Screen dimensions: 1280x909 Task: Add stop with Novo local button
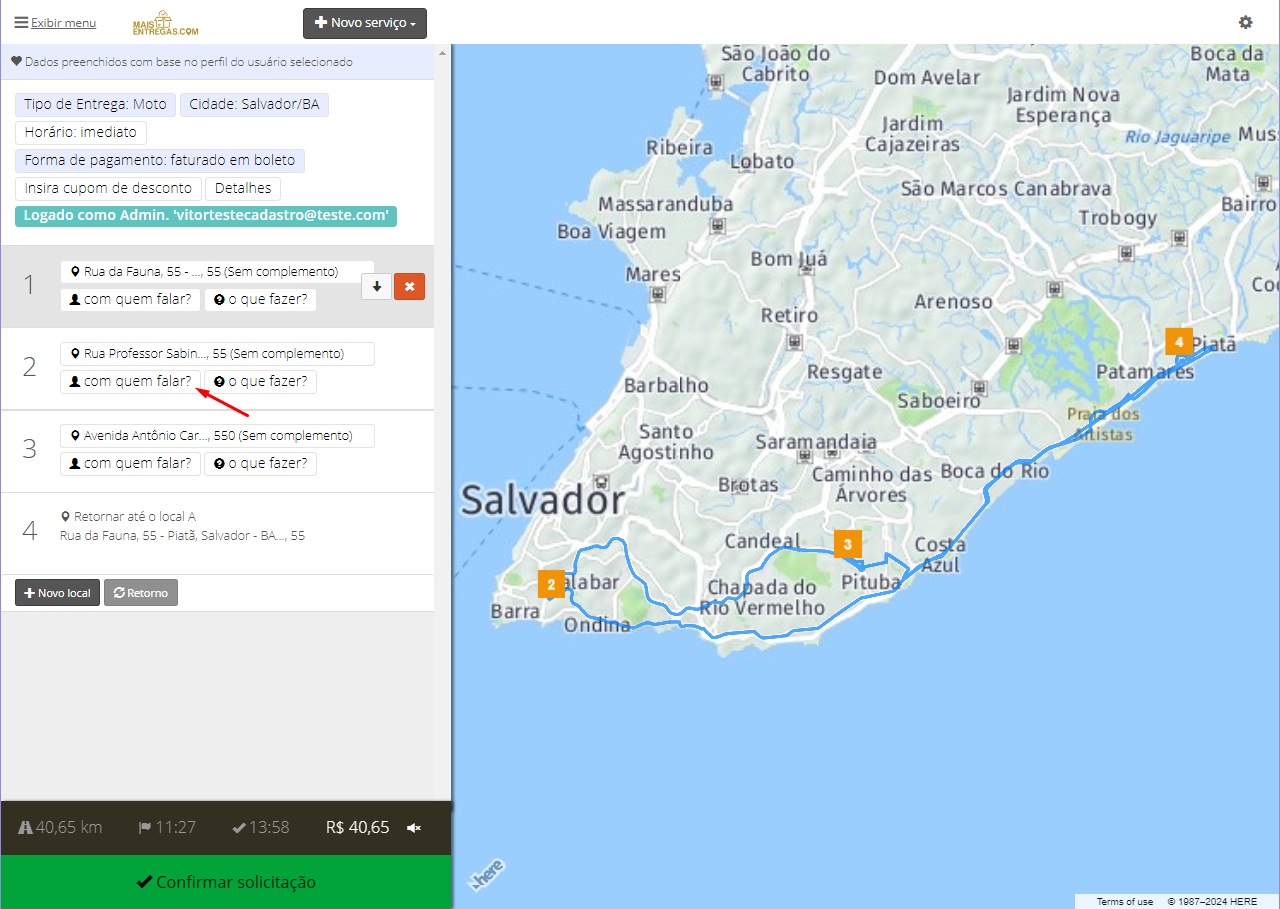[57, 593]
